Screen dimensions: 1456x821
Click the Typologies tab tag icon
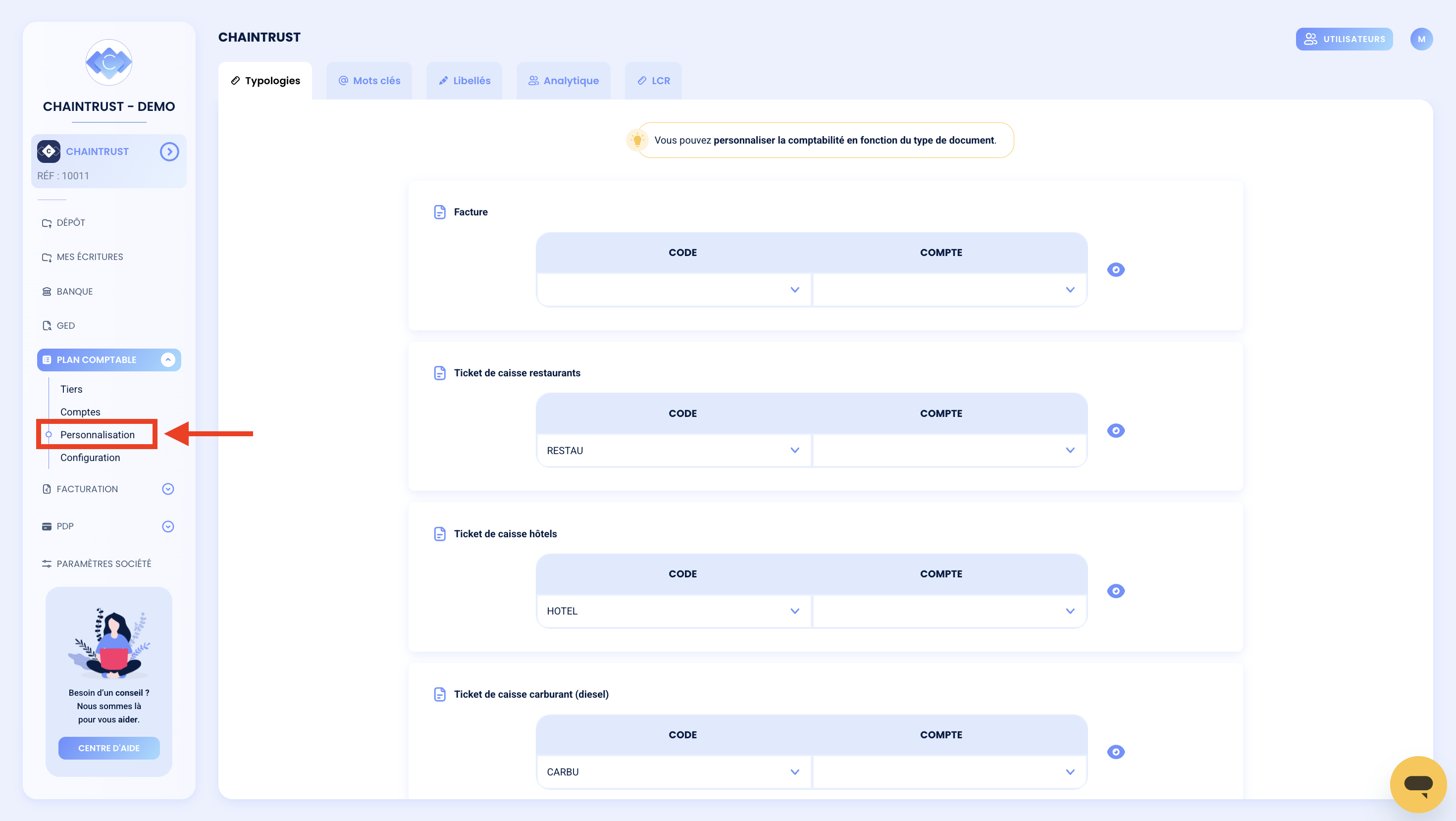(235, 81)
